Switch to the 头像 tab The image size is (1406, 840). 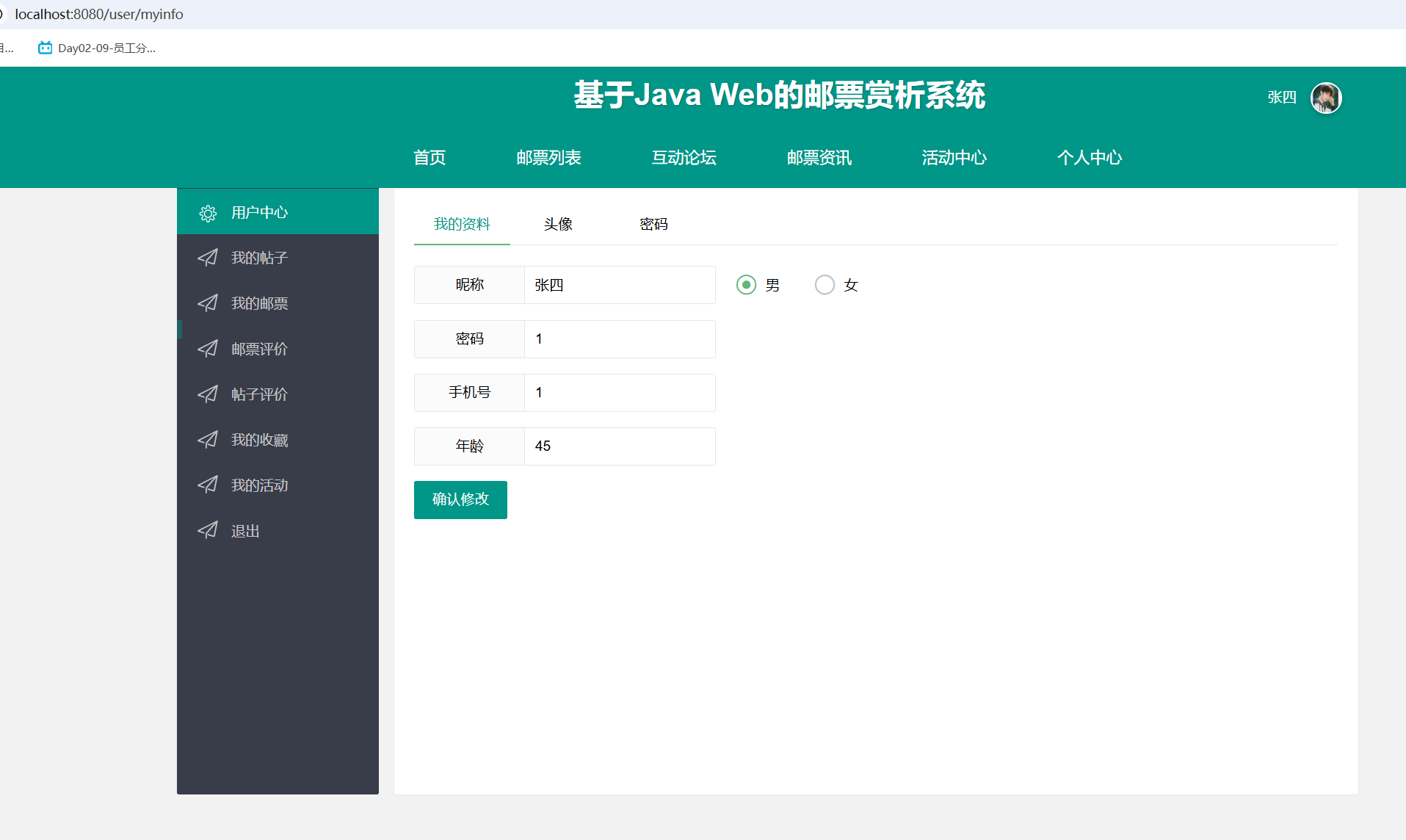pos(558,224)
